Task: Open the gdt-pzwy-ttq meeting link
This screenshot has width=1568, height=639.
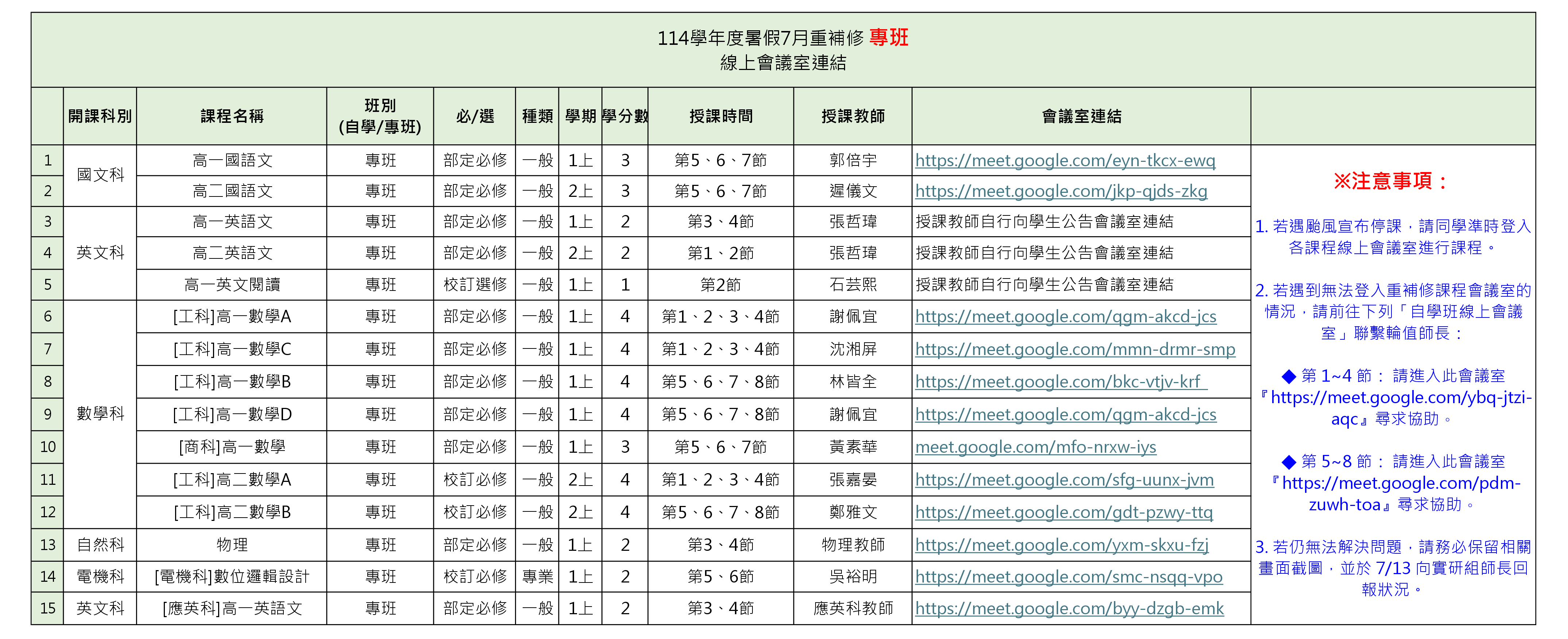Action: tap(1064, 513)
